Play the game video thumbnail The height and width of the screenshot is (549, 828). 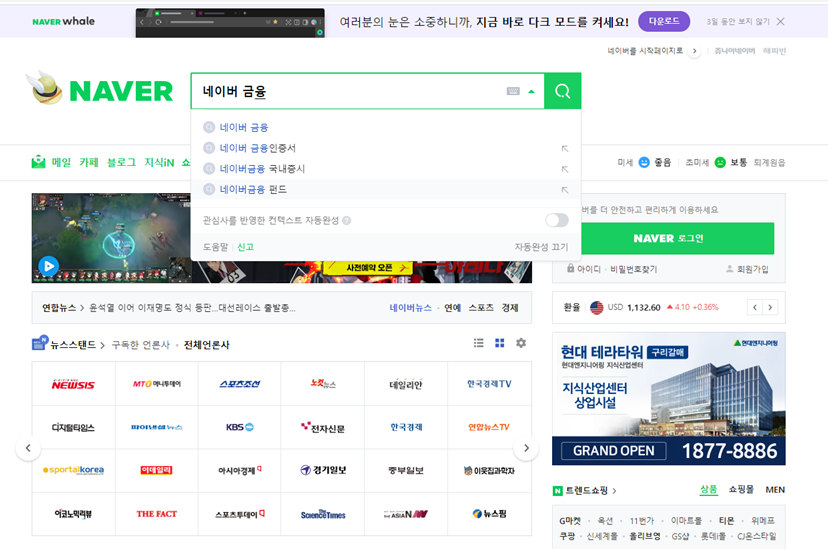[49, 266]
